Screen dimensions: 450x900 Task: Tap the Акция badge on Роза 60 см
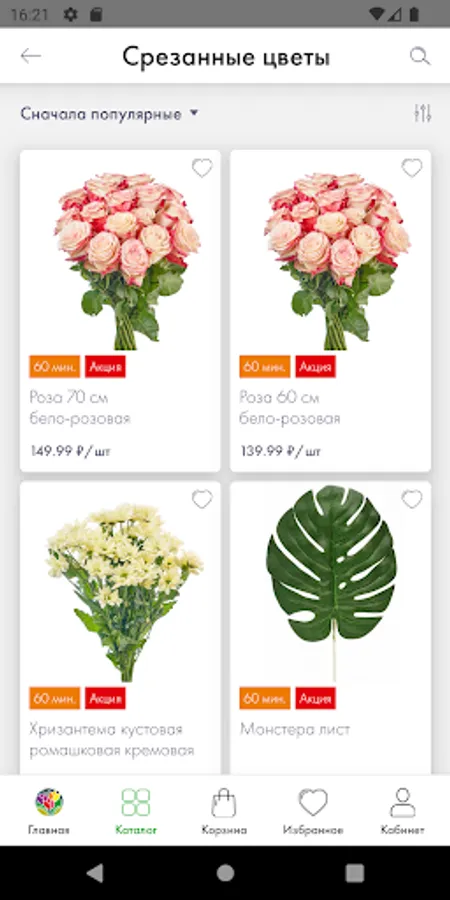pos(316,367)
